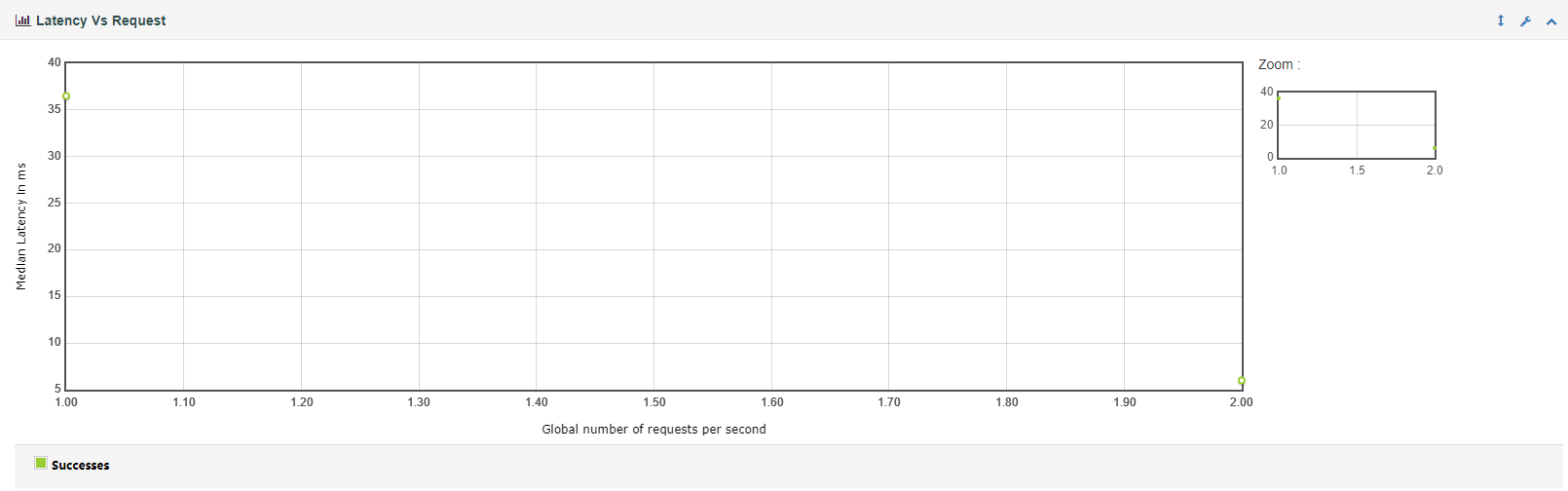The width and height of the screenshot is (1568, 491).
Task: Click the data point near 36 ms
Action: pos(66,96)
